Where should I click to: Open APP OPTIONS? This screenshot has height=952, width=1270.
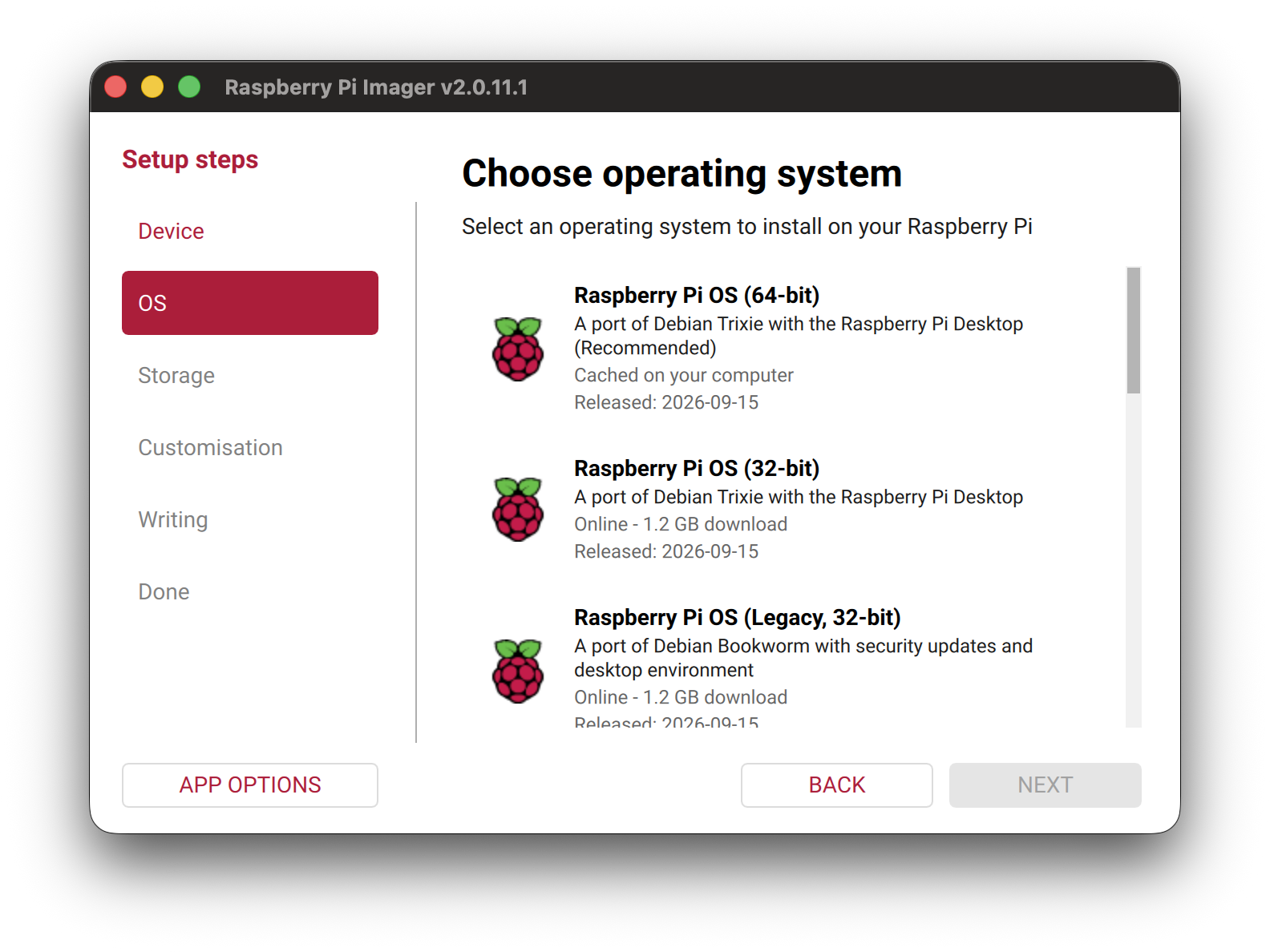(x=250, y=785)
